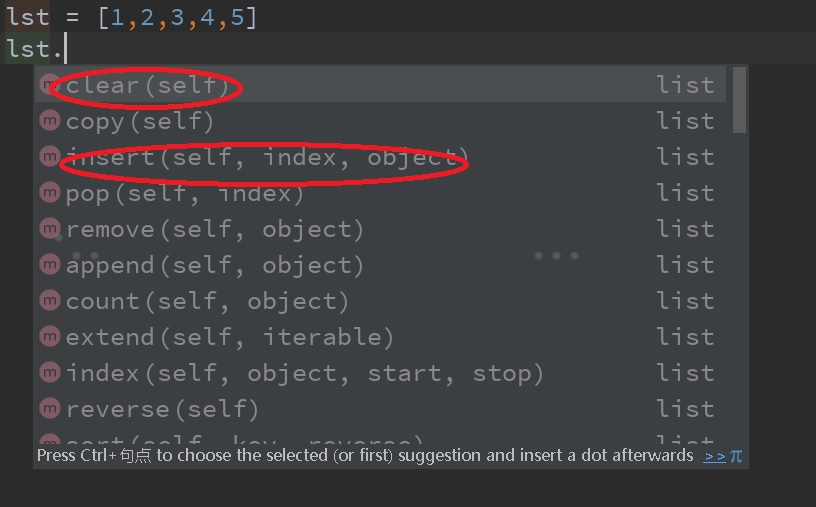Select extend(self, iterable) suggestion
The width and height of the screenshot is (816, 507).
pyautogui.click(x=230, y=338)
